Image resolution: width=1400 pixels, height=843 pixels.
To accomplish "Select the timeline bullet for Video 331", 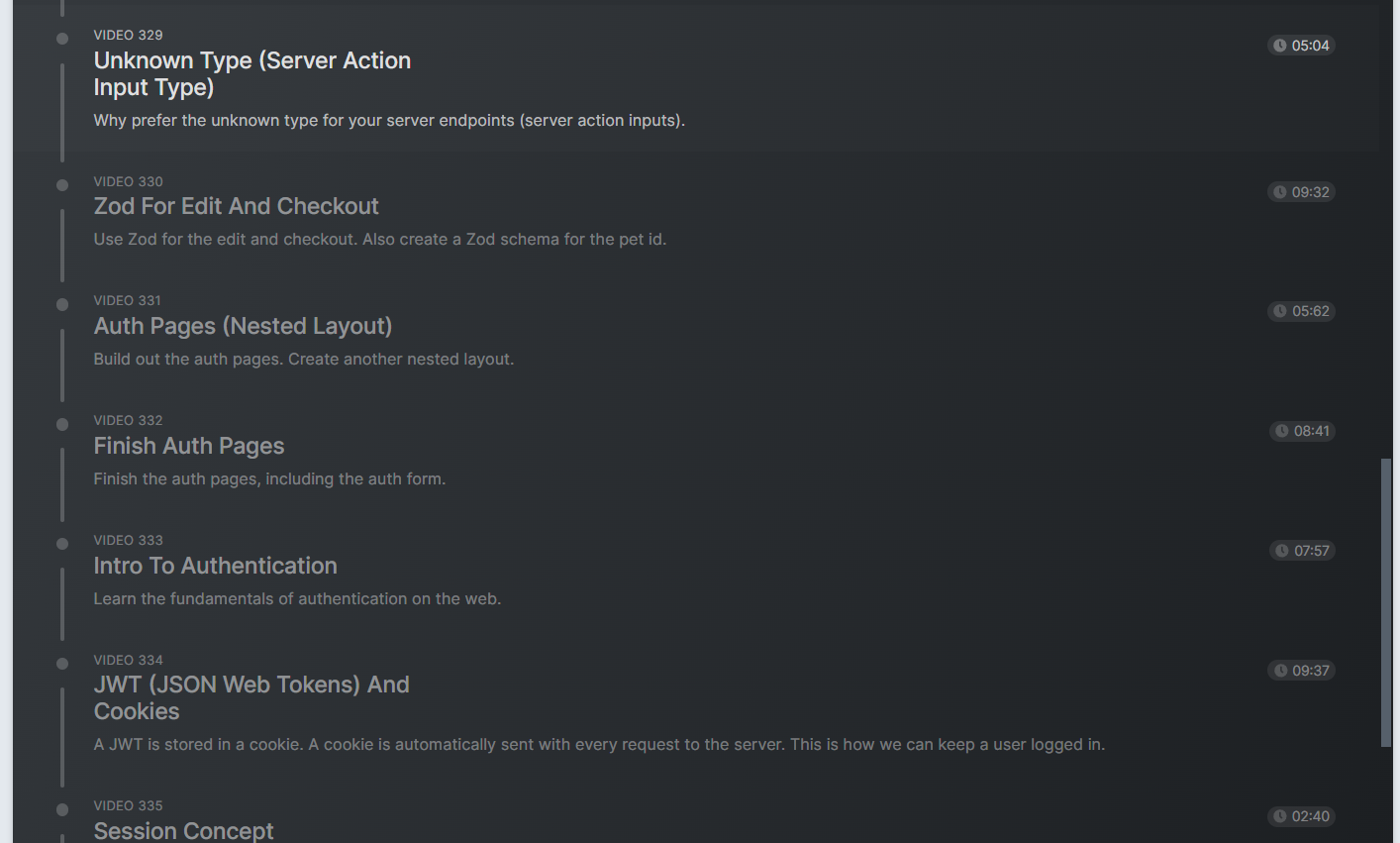I will [62, 304].
